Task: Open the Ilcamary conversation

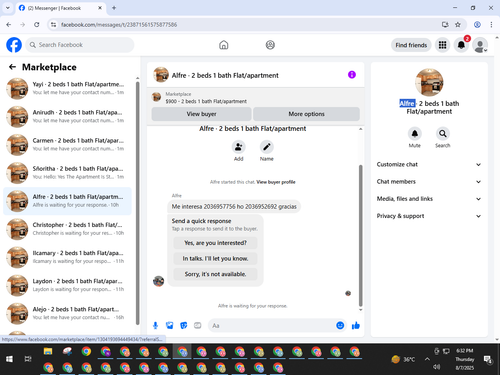Action: click(x=67, y=257)
